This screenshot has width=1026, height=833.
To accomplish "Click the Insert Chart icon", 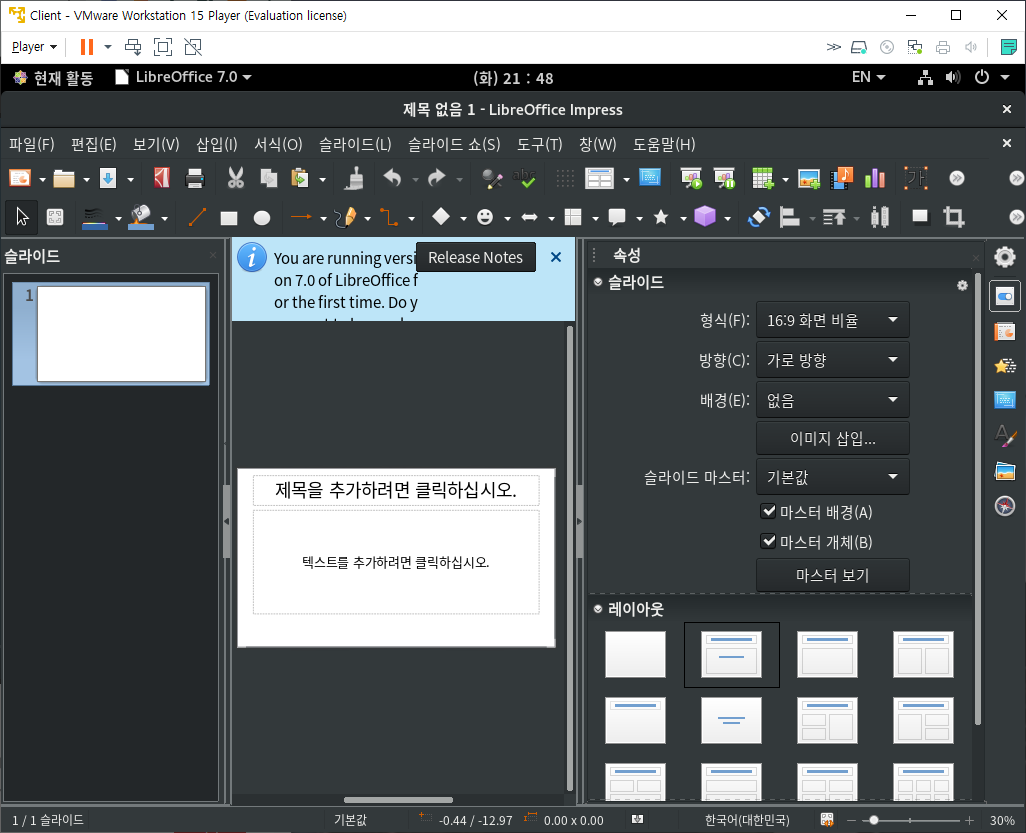I will coord(875,178).
